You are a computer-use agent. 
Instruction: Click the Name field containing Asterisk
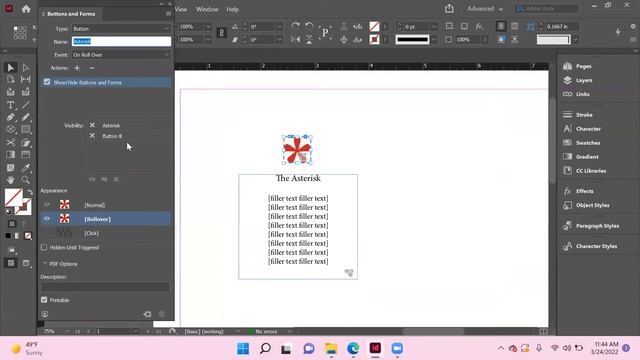[x=122, y=42]
